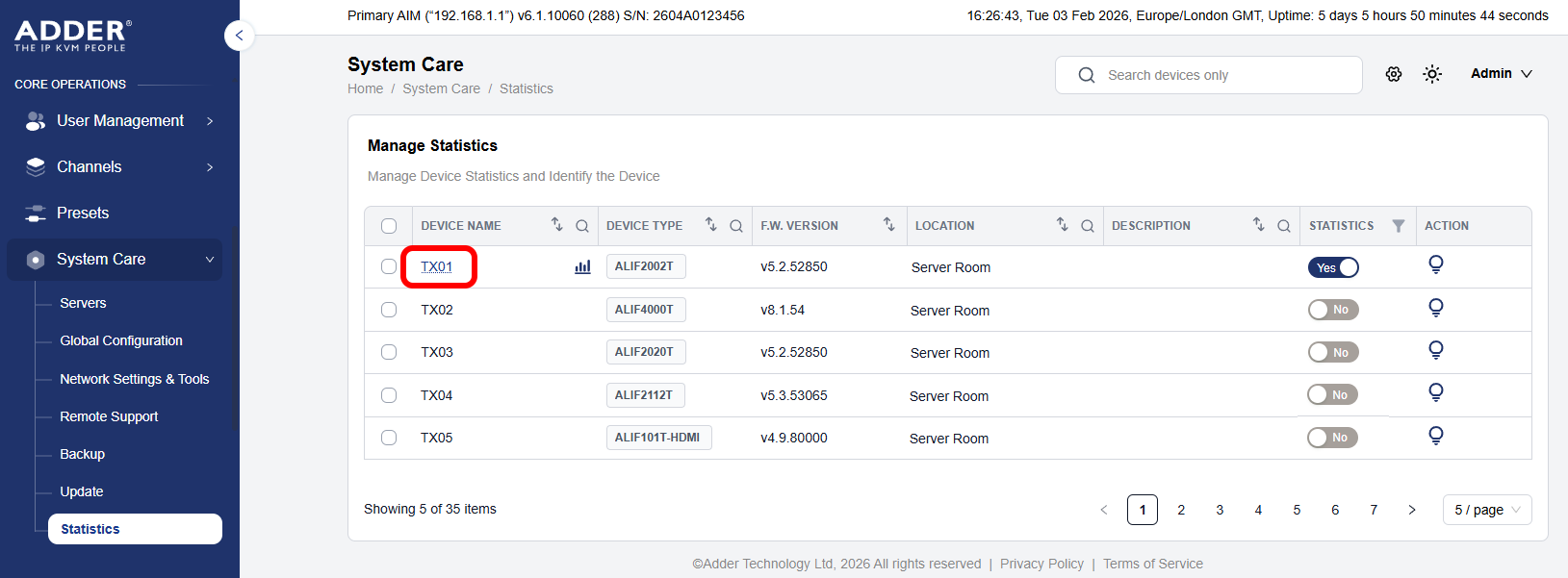Collapse the sidebar with the arrow button

click(x=239, y=36)
